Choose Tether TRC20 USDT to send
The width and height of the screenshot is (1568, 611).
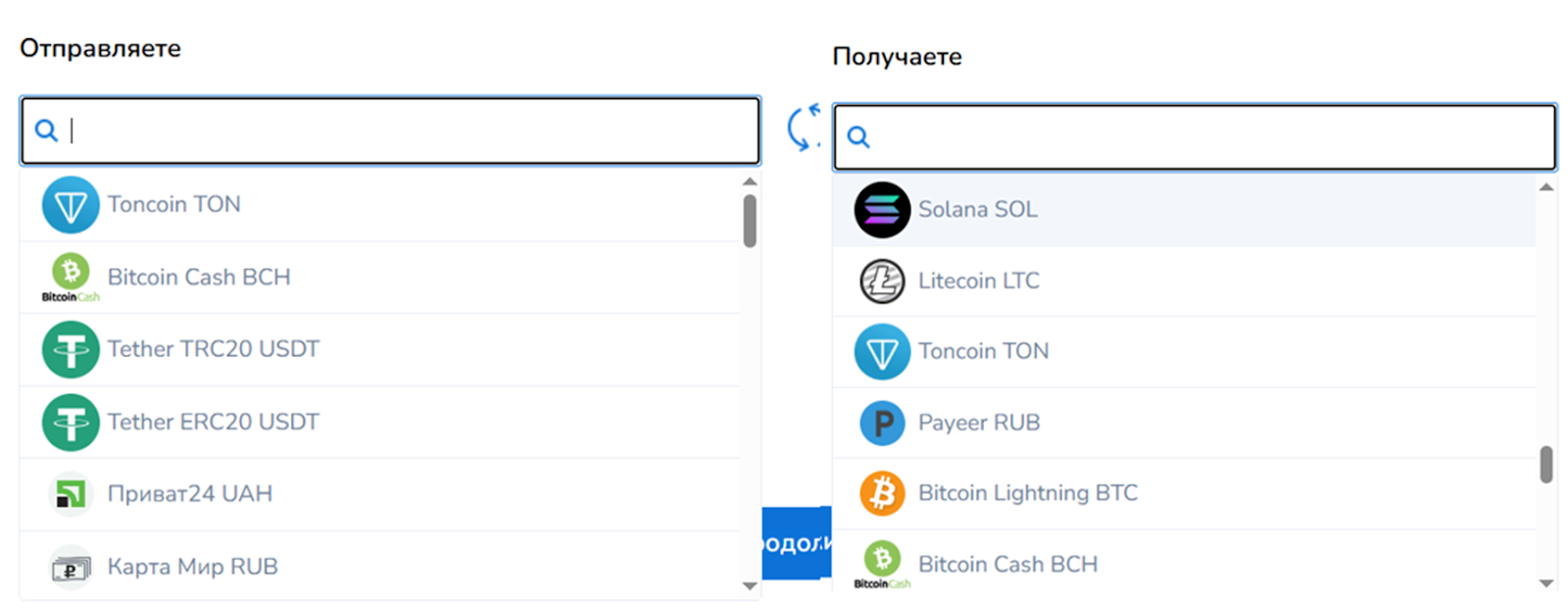point(380,349)
